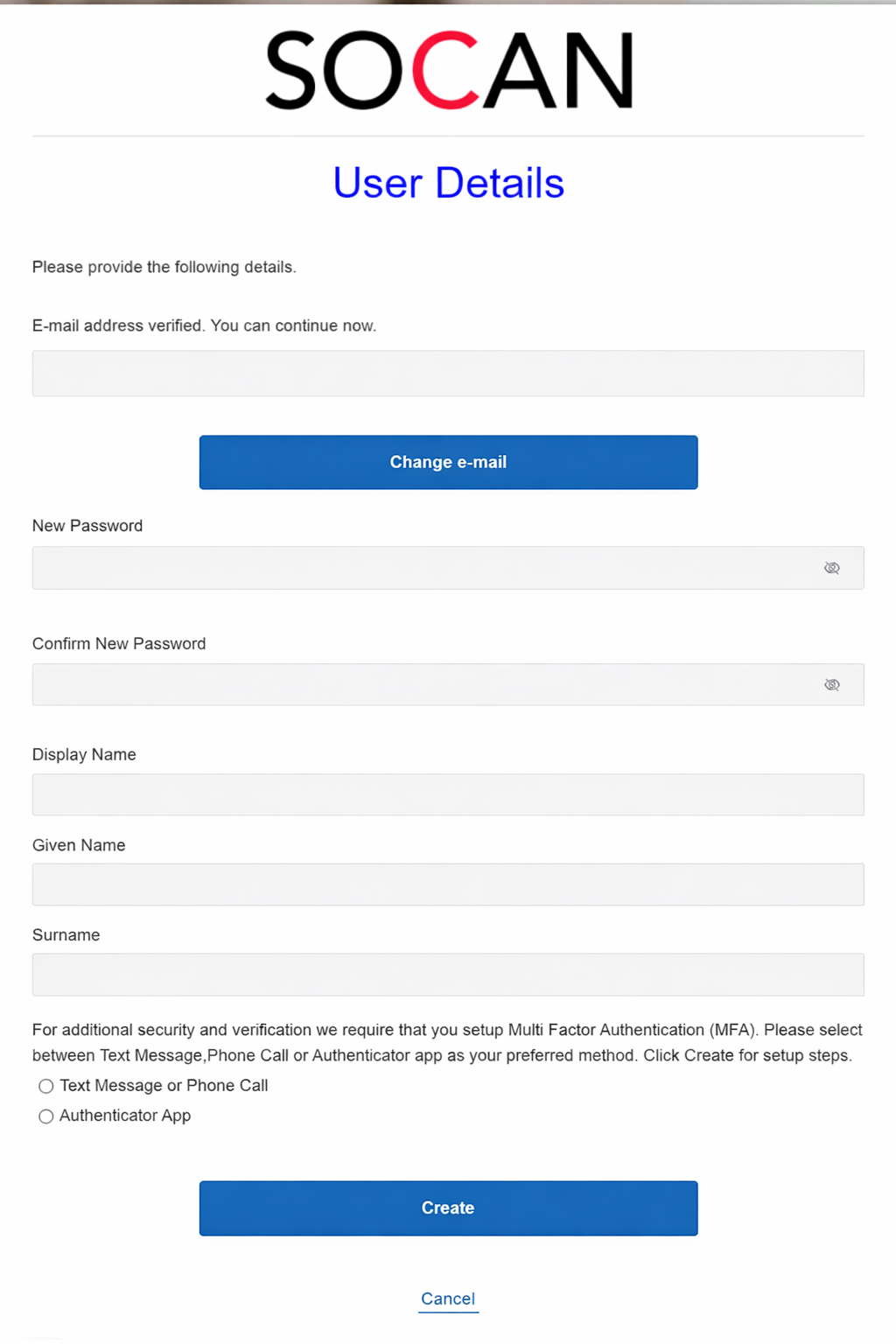Click the User Details heading

click(448, 183)
